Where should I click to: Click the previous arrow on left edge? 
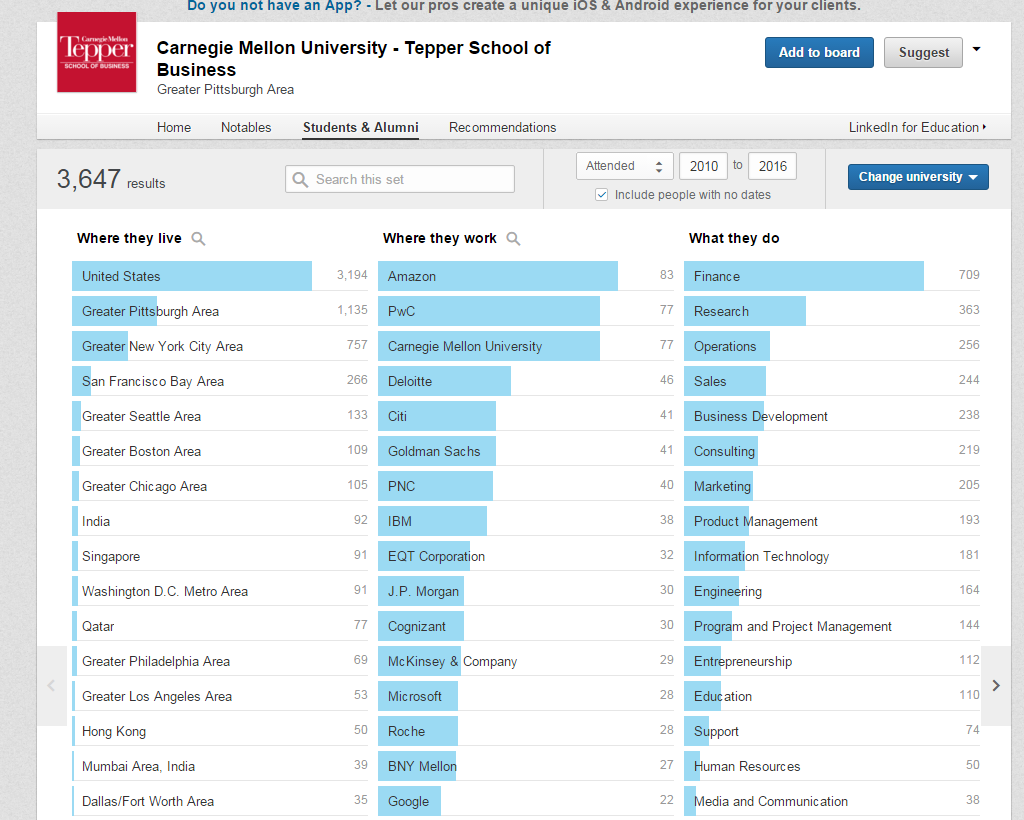tap(52, 685)
